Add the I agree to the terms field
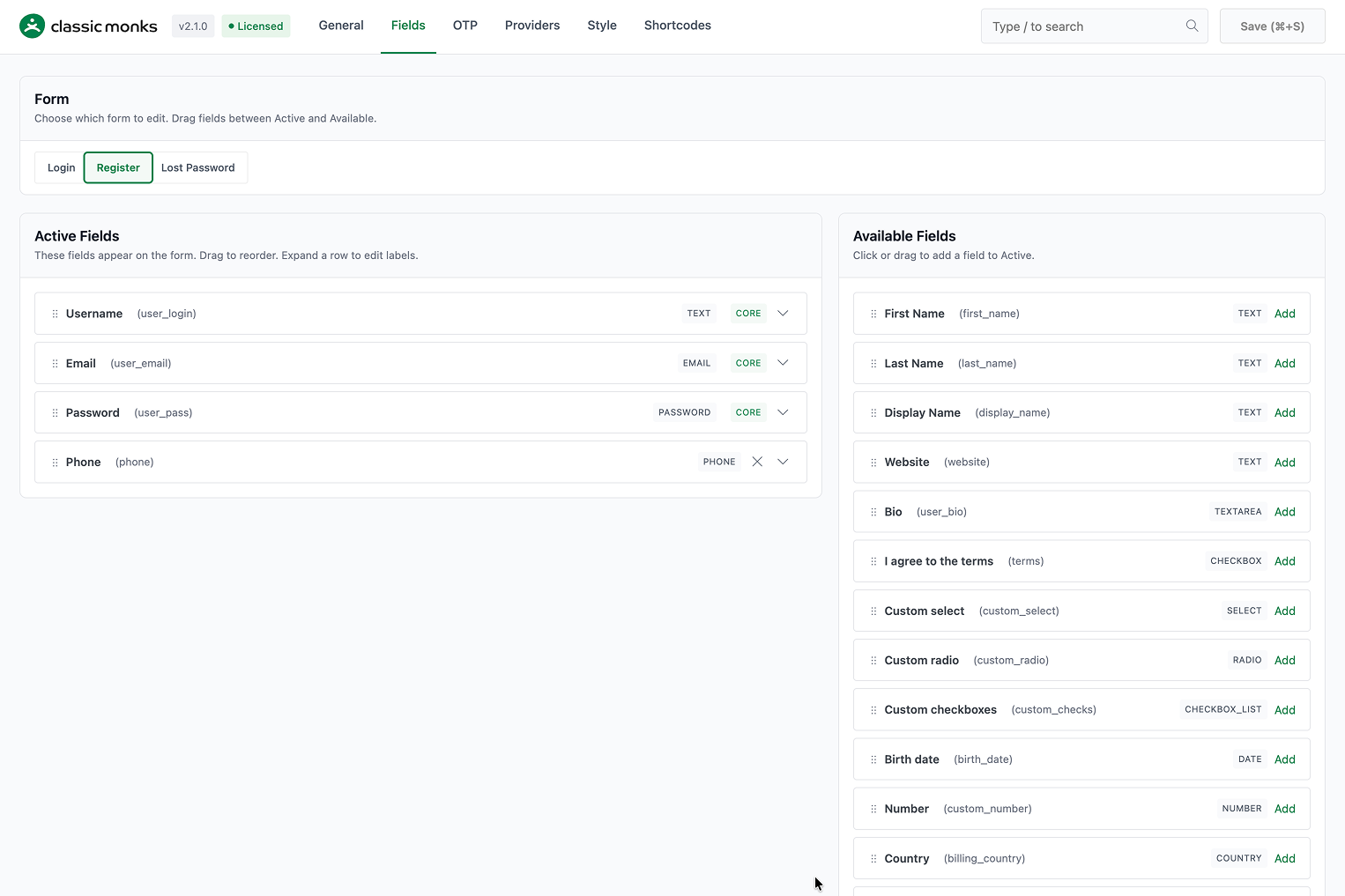Image resolution: width=1345 pixels, height=896 pixels. (x=1285, y=561)
